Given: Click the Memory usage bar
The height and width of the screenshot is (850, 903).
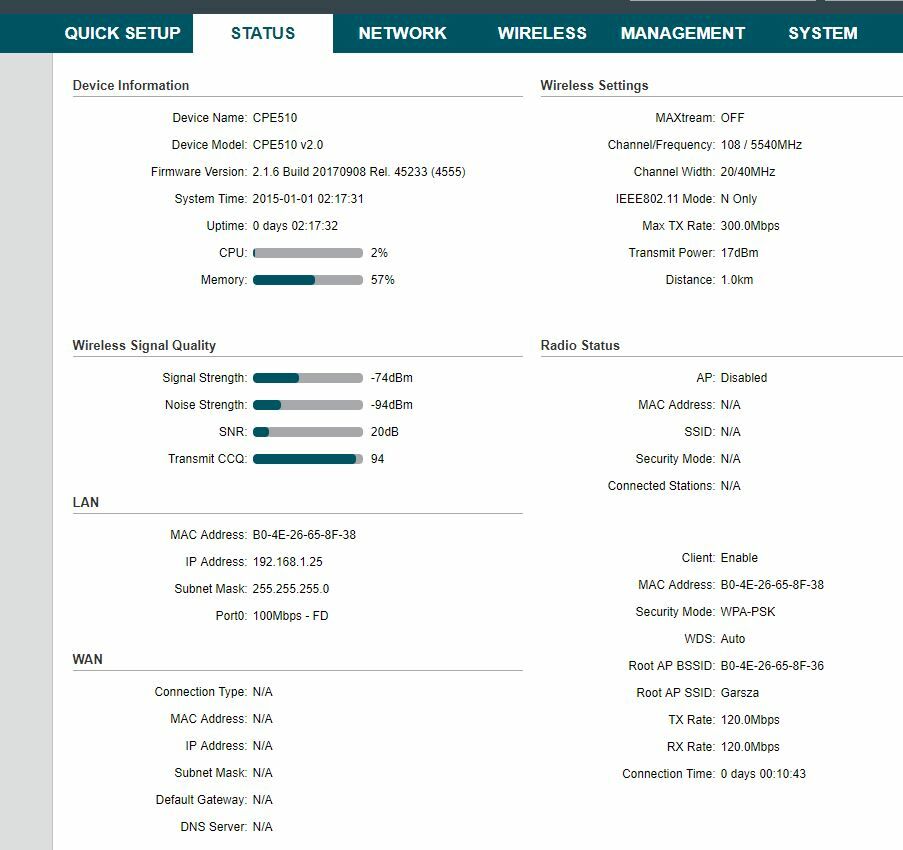Looking at the screenshot, I should tap(308, 280).
